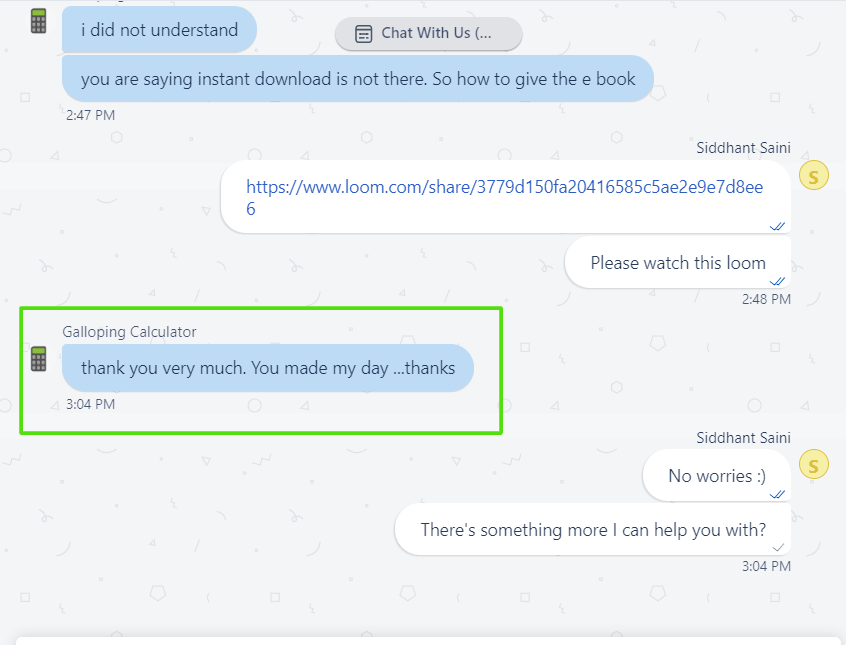Click the calculator avatar beside the thank you message
Screen dimensions: 846x645
point(39,359)
